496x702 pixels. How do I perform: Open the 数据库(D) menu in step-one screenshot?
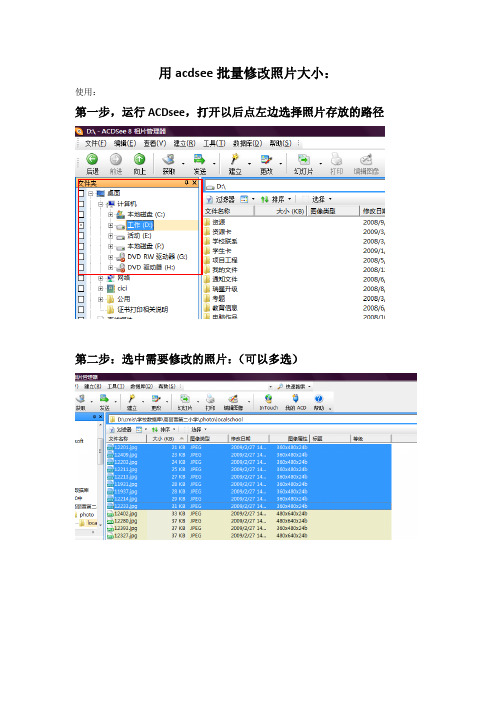[247, 143]
